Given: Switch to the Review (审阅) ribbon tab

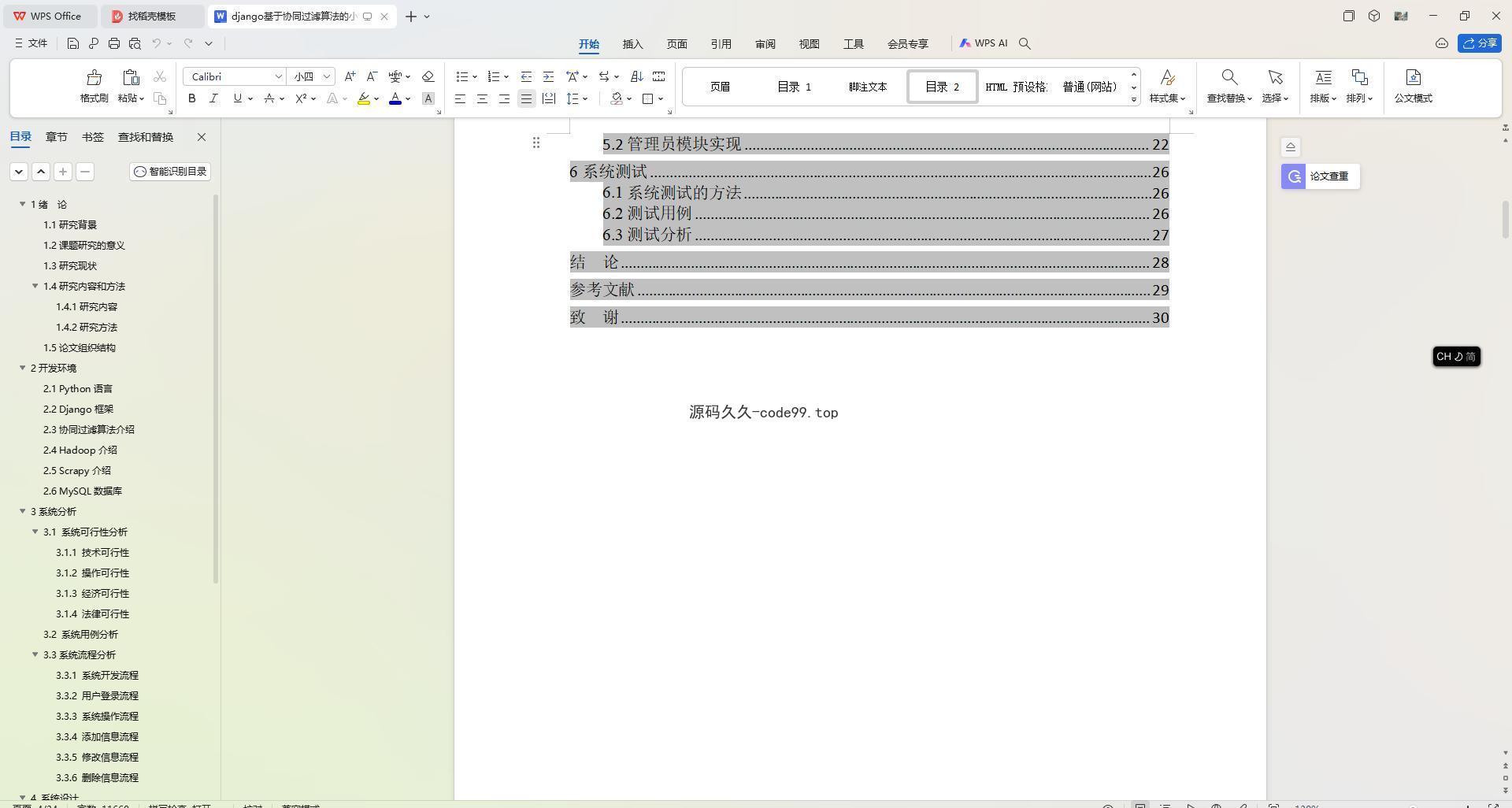Looking at the screenshot, I should coord(765,44).
